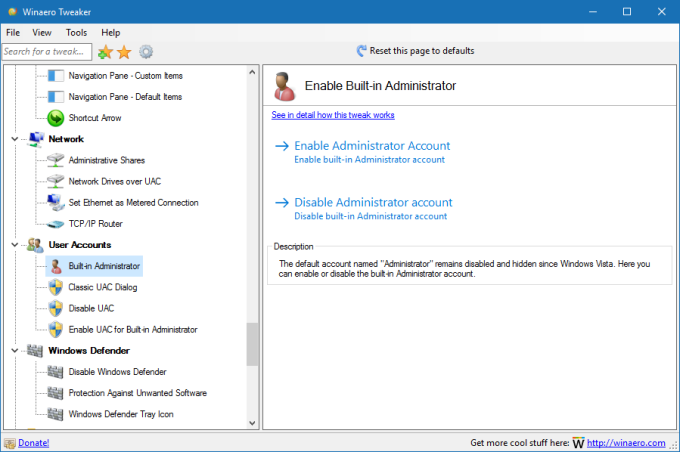680x452 pixels.
Task: Focus the Search for a tweak field
Action: 47,52
